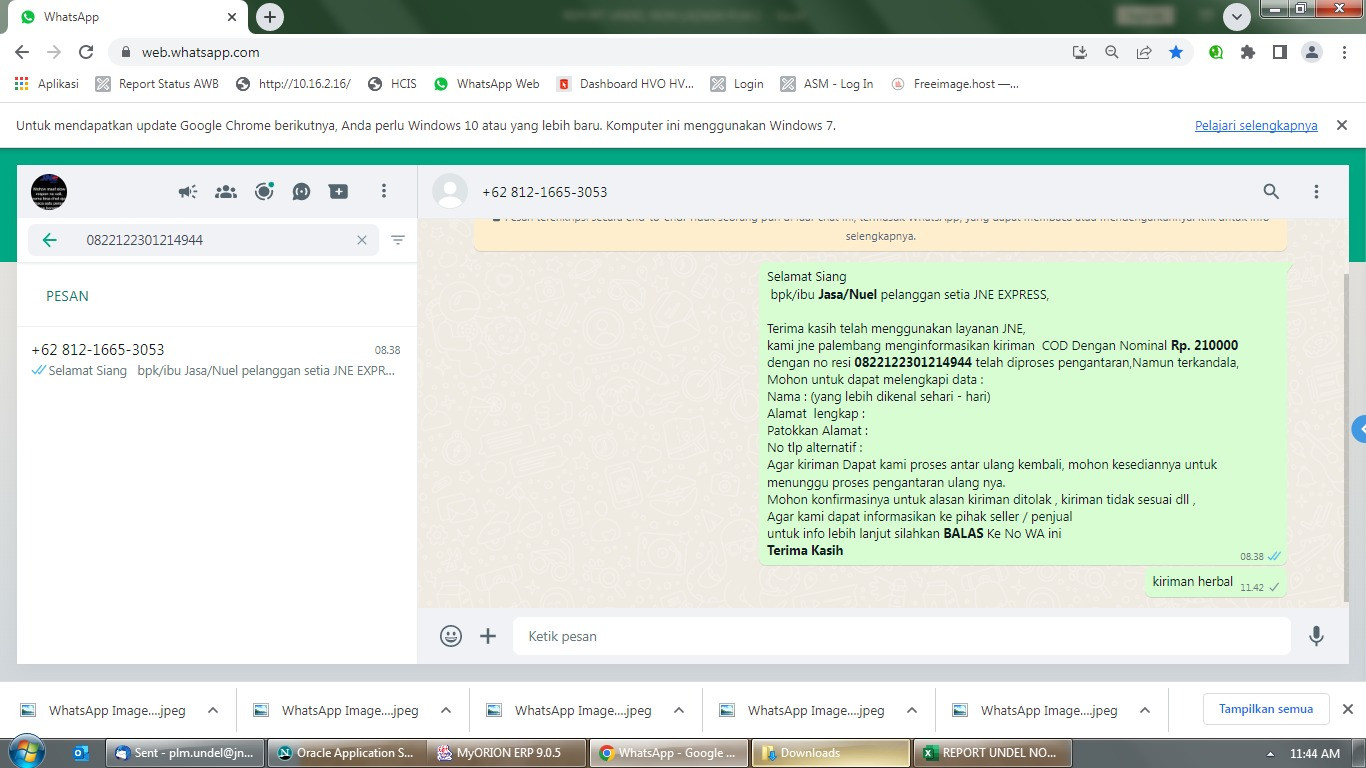The image size is (1366, 768).
Task: Open contact info from +62 812-1665-3053 header name
Action: tap(544, 192)
